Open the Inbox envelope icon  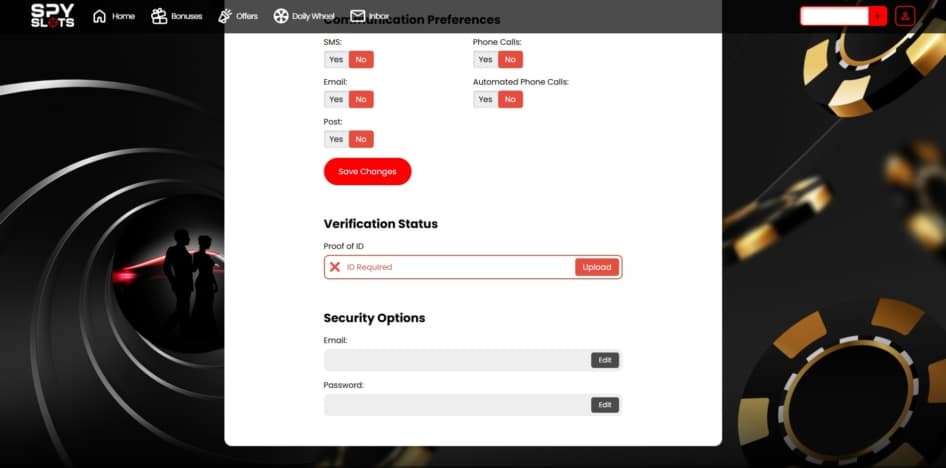click(358, 16)
